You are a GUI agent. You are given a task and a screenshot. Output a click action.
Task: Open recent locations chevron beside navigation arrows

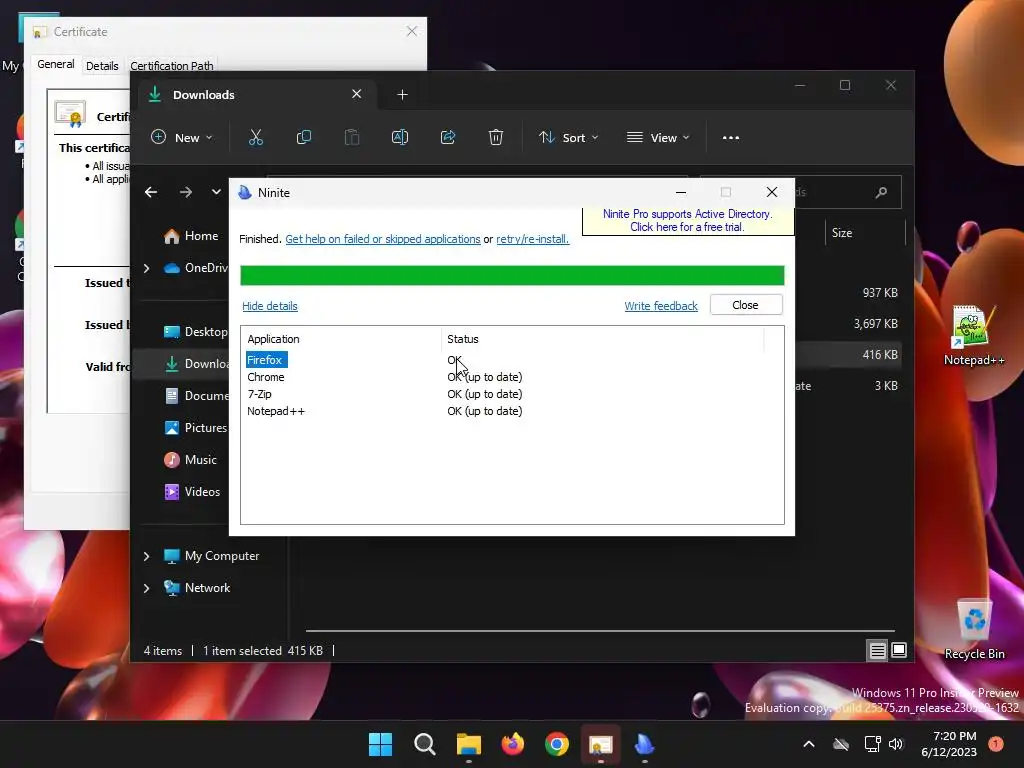pos(216,192)
